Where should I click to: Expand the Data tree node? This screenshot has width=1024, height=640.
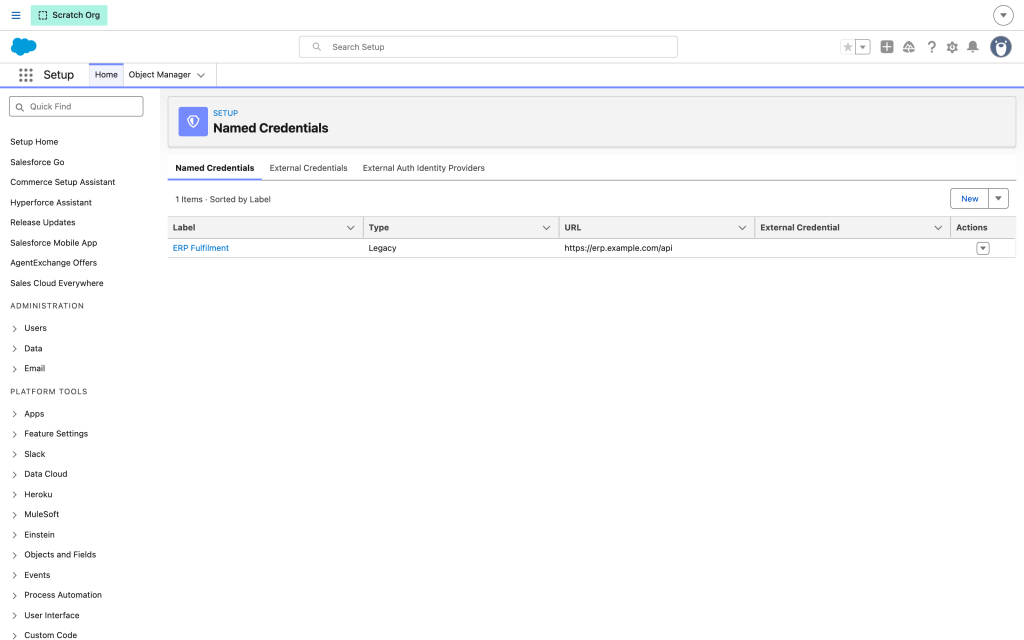click(14, 349)
